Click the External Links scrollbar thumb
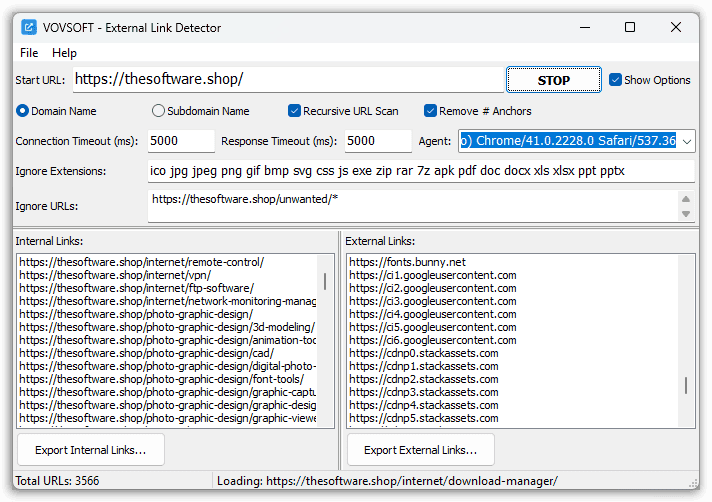This screenshot has width=712, height=502. click(686, 385)
